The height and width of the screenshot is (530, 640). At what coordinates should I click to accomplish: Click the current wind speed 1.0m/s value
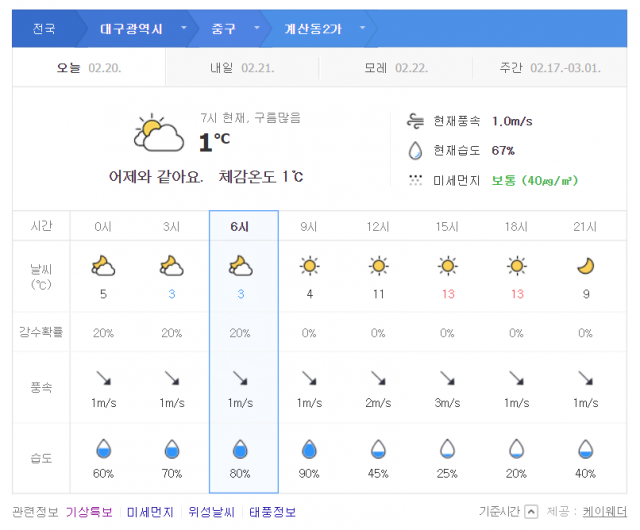tap(512, 121)
